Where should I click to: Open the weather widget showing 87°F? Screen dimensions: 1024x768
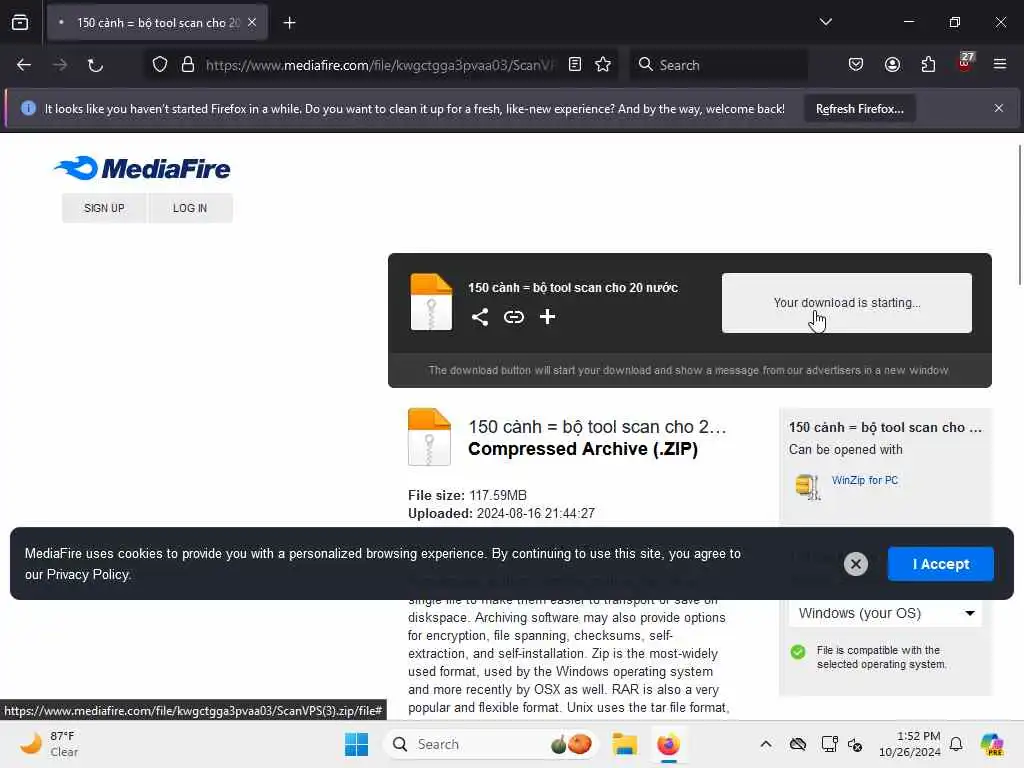click(49, 744)
